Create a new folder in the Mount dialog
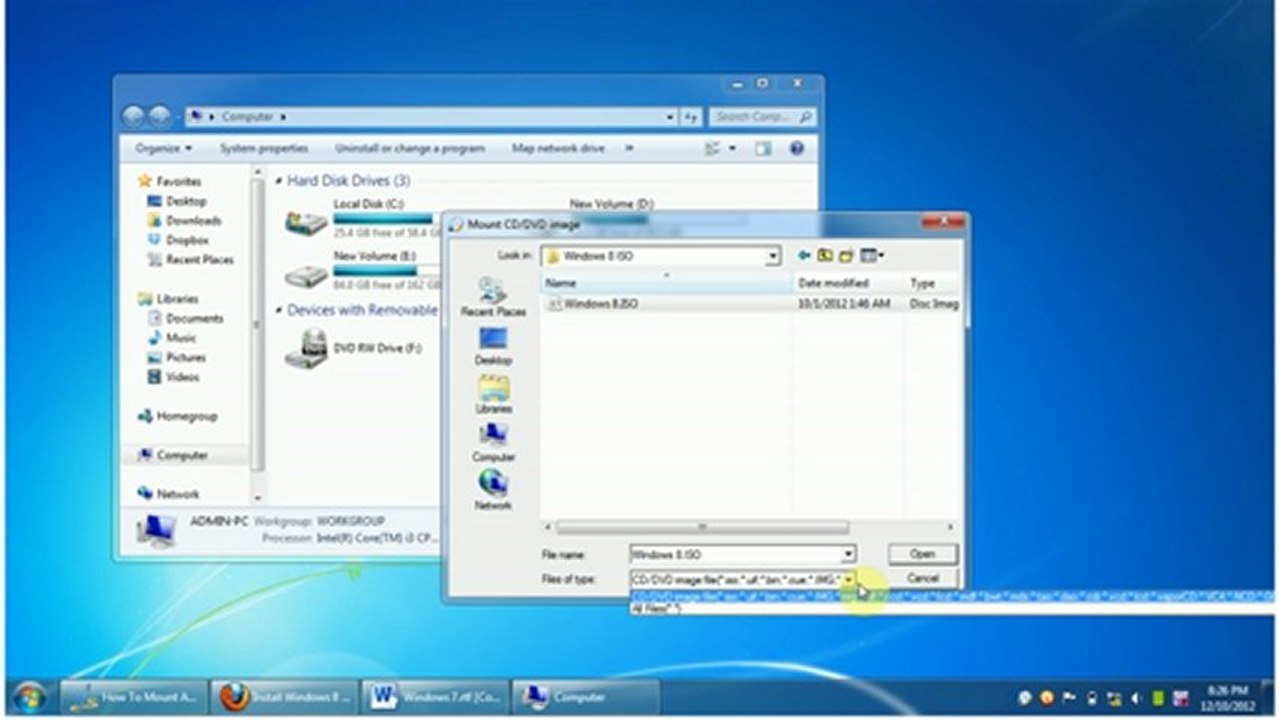 [846, 256]
